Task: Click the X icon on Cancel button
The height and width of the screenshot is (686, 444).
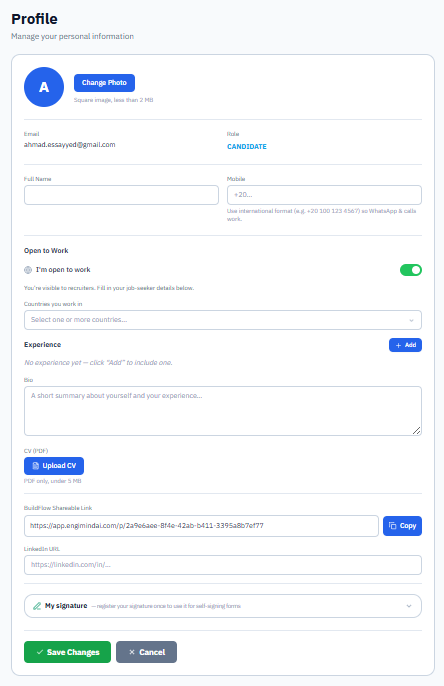Action: point(132,652)
